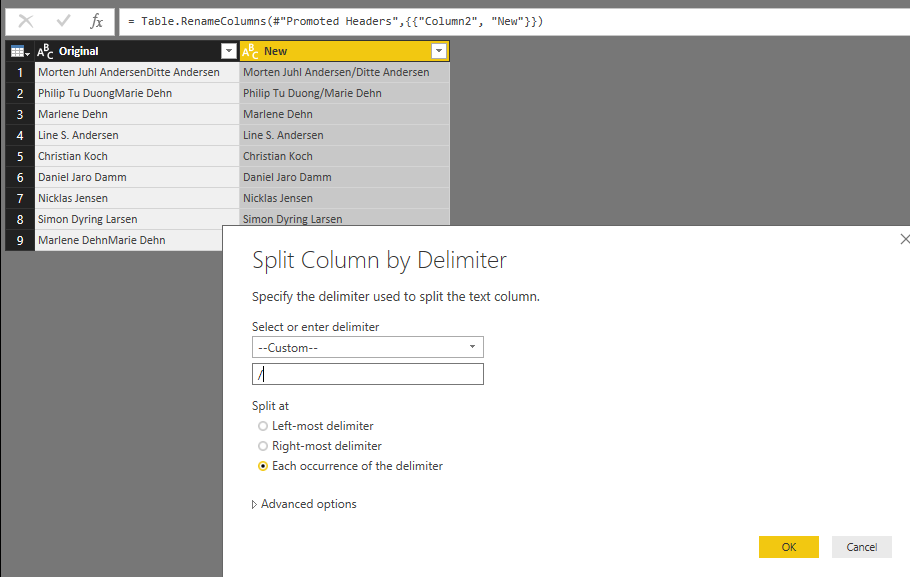
Task: Confirm the formula with the checkmark icon
Action: click(63, 21)
